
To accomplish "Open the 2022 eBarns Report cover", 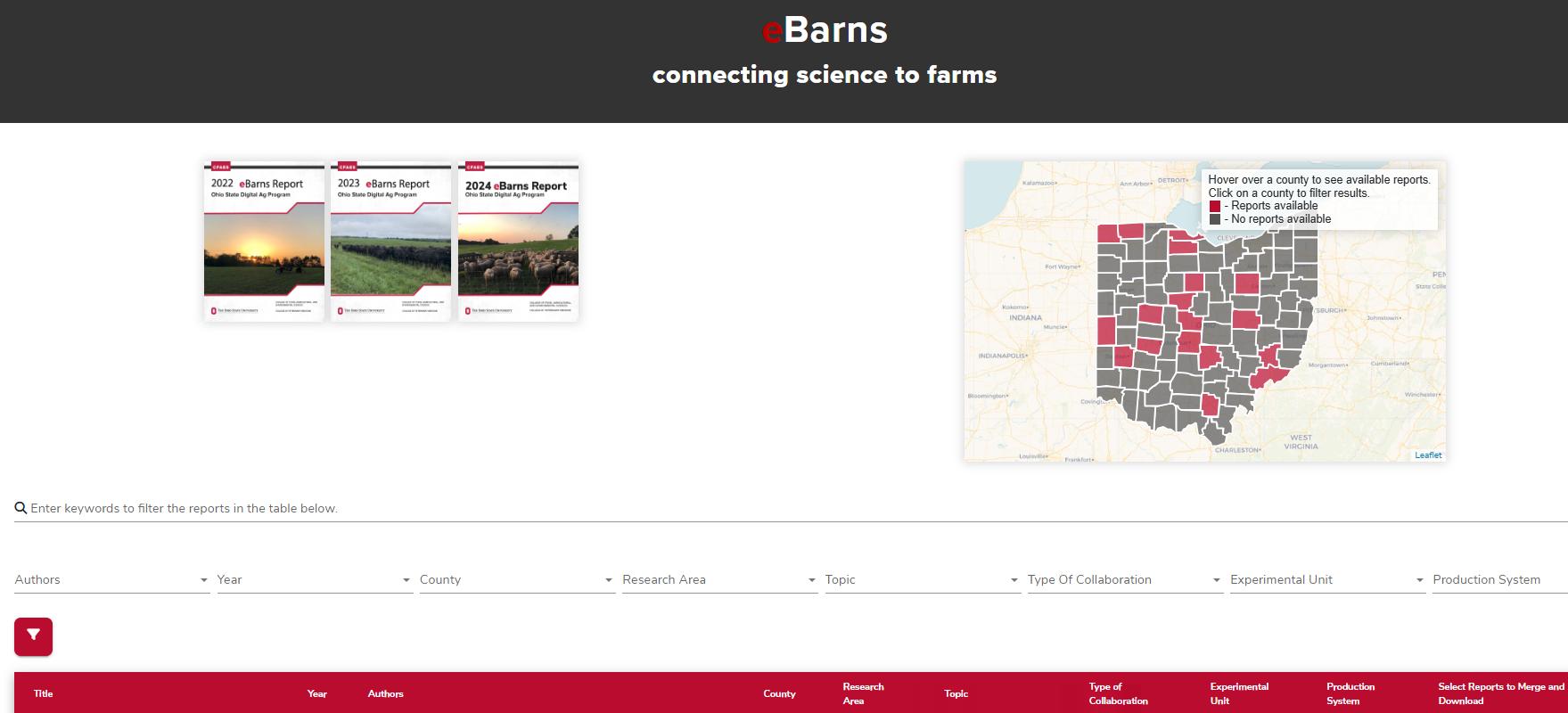I will (264, 241).
